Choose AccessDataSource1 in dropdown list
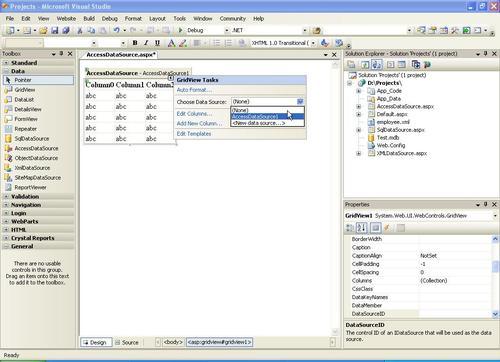 coord(267,116)
